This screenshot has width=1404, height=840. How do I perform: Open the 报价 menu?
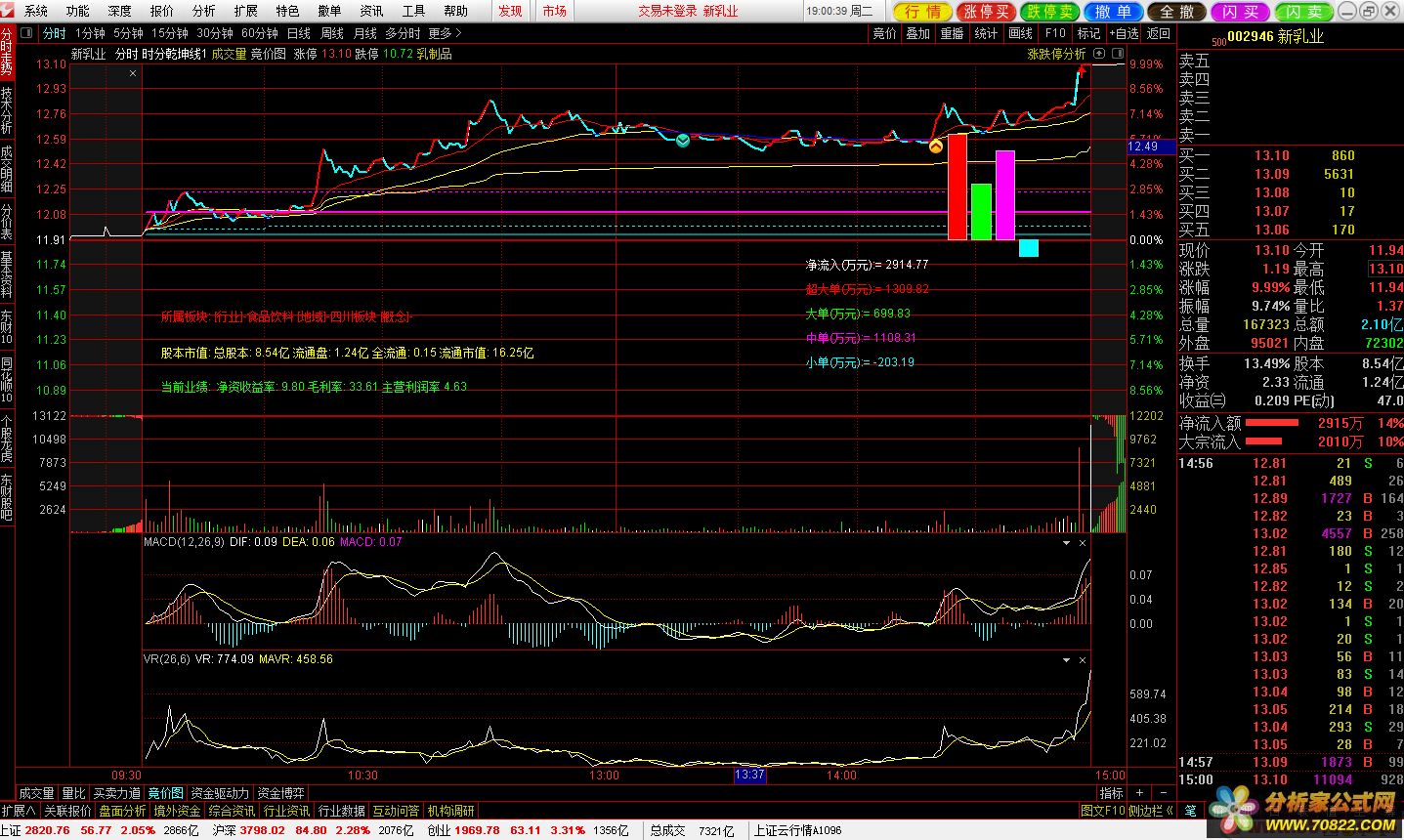click(161, 11)
